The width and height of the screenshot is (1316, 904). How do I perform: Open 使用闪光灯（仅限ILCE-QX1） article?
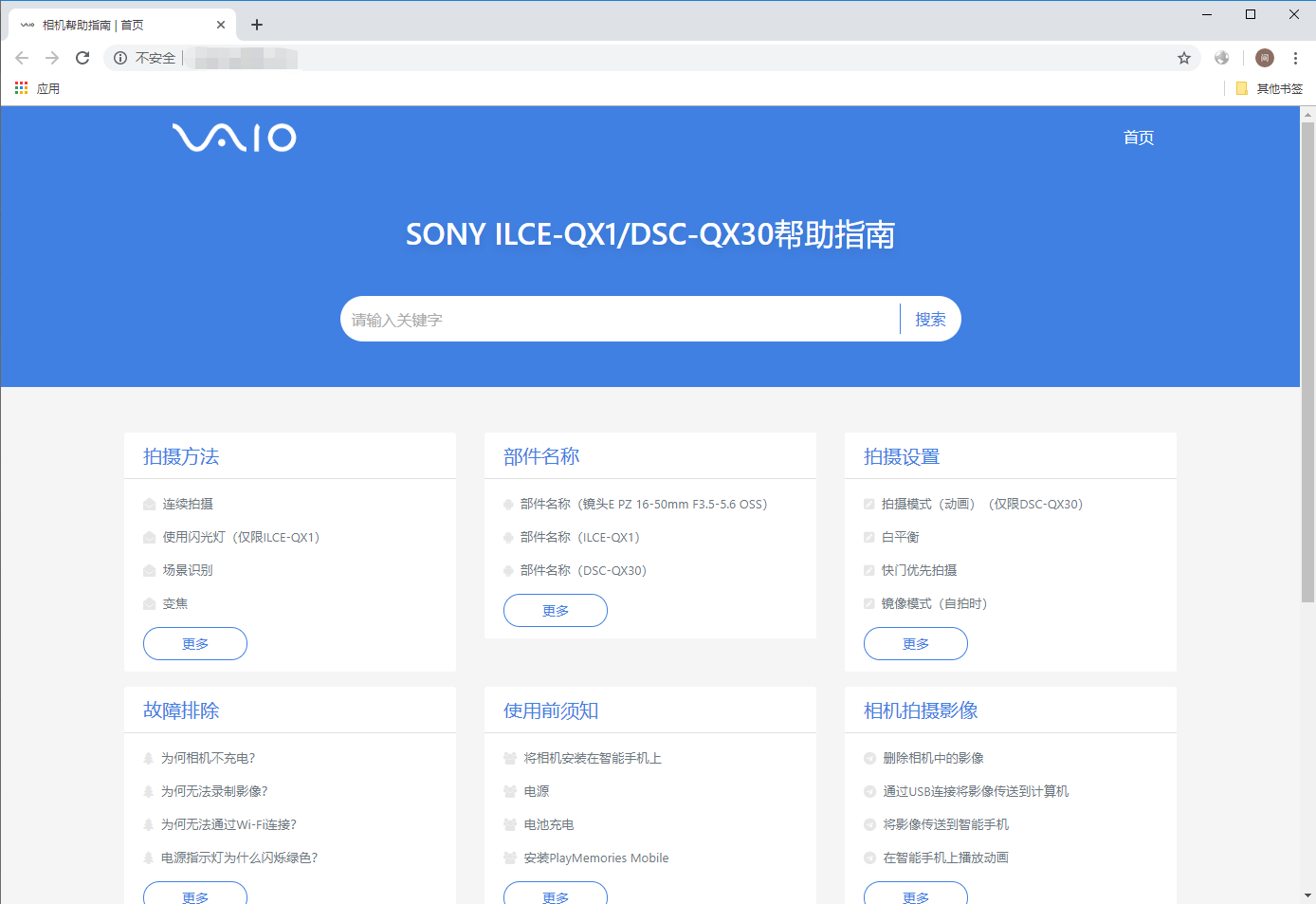coord(241,538)
